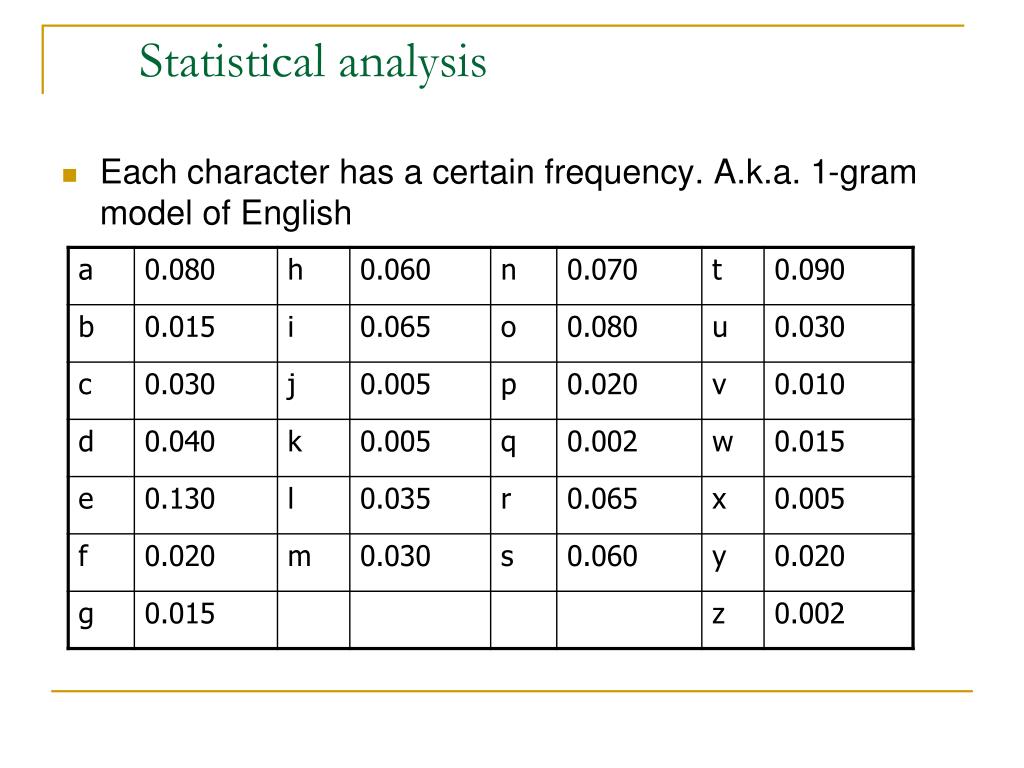Click the letter 'w' table cell
The height and width of the screenshot is (768, 1024).
pos(733,448)
